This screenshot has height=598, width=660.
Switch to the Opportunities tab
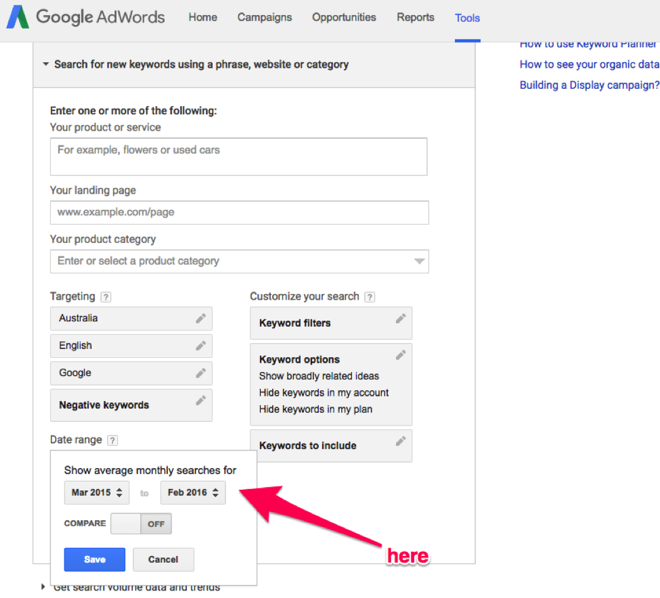click(344, 17)
